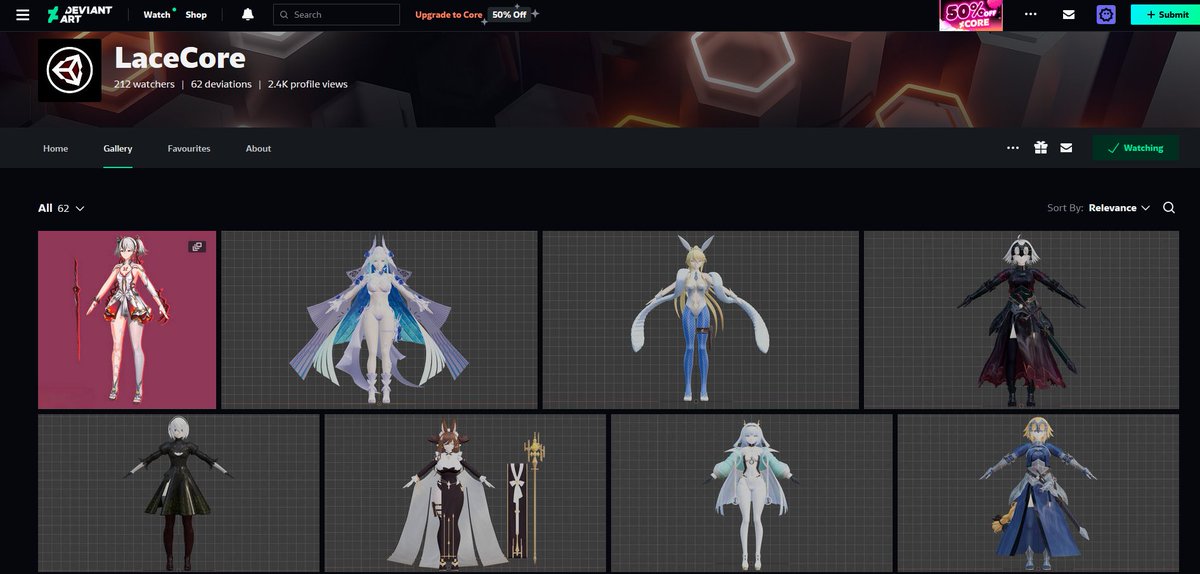Viewport: 1200px width, 574px height.
Task: Select the Gallery tab
Action: click(117, 148)
